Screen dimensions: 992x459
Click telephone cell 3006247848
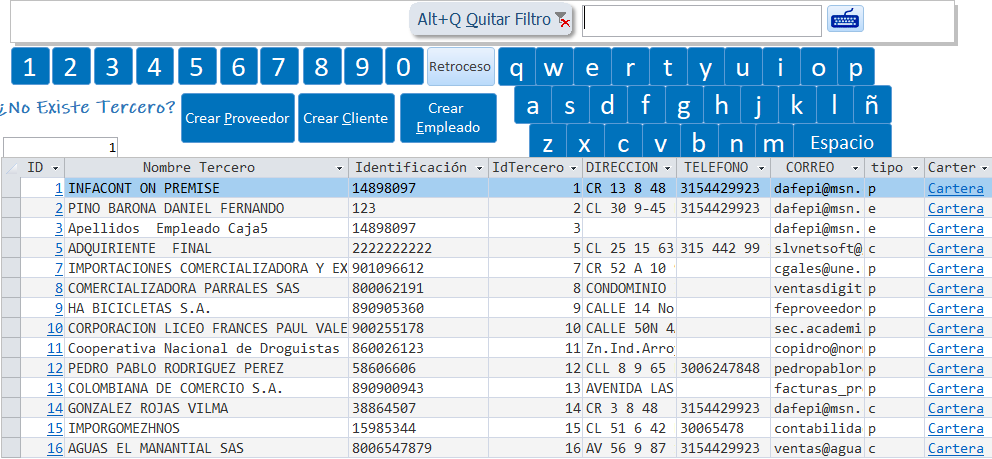point(724,368)
